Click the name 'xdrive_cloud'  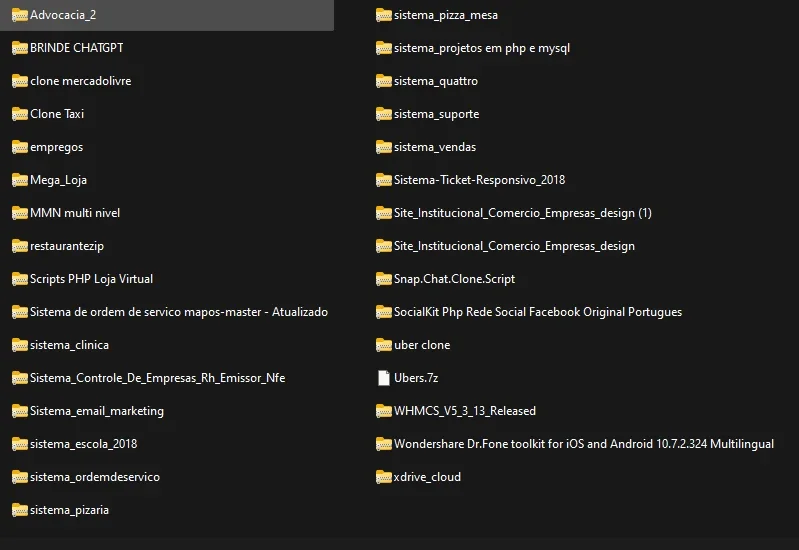point(427,477)
